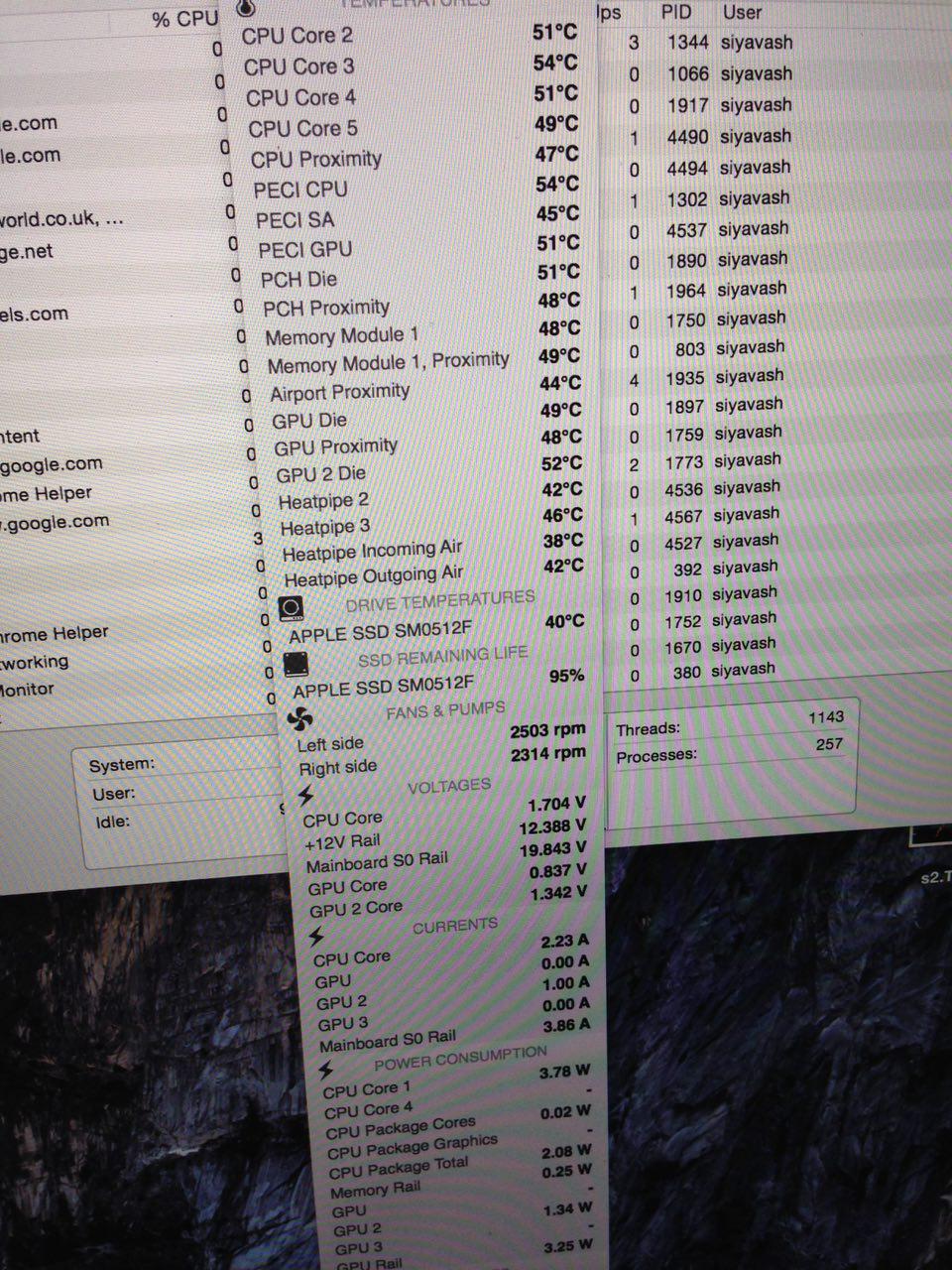Click the lightning bolt icon beside Power Consumption
The height and width of the screenshot is (1270, 952).
pyautogui.click(x=327, y=1070)
